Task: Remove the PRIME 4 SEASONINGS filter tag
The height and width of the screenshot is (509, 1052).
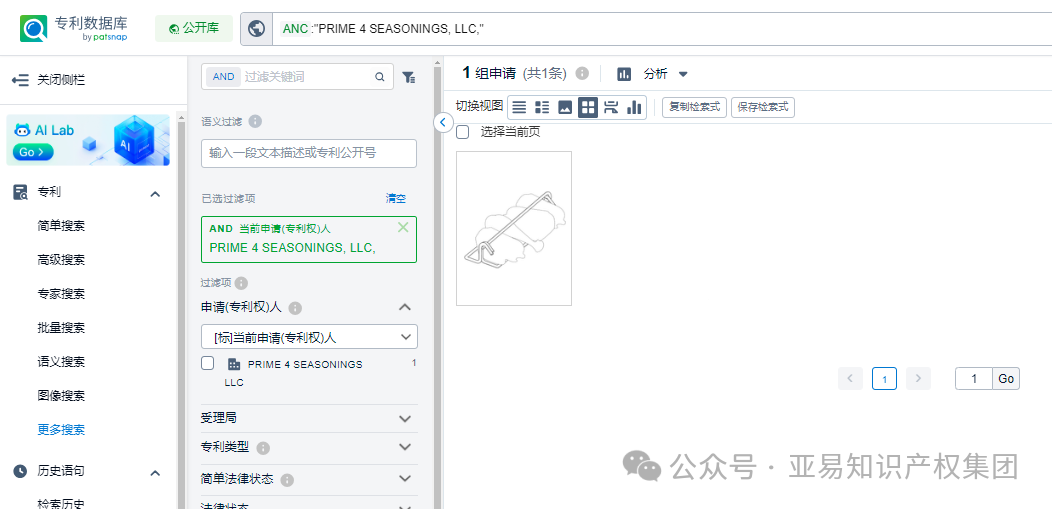Action: [403, 227]
